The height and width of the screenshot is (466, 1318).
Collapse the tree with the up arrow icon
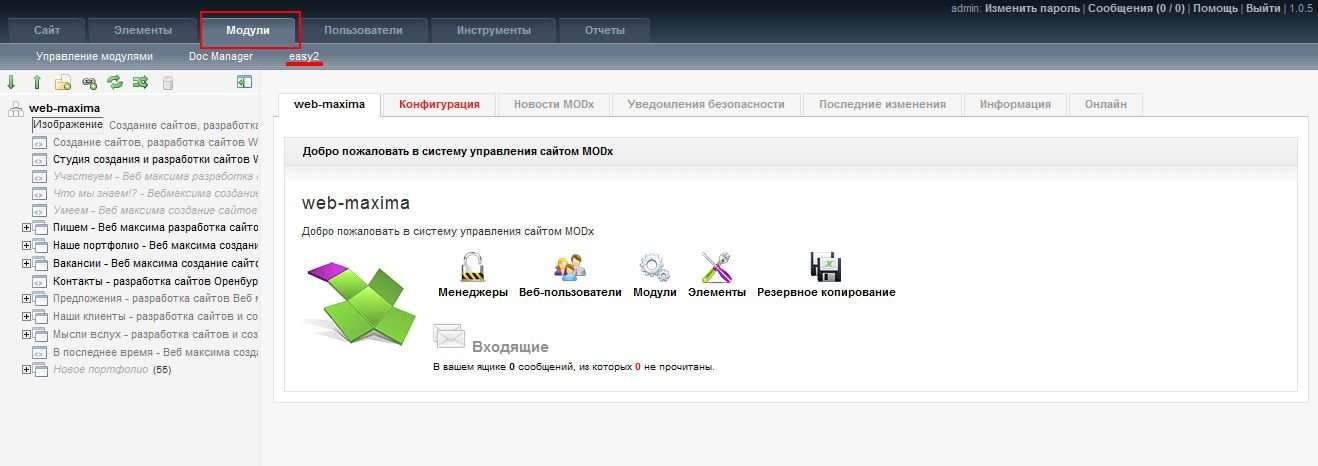37,83
